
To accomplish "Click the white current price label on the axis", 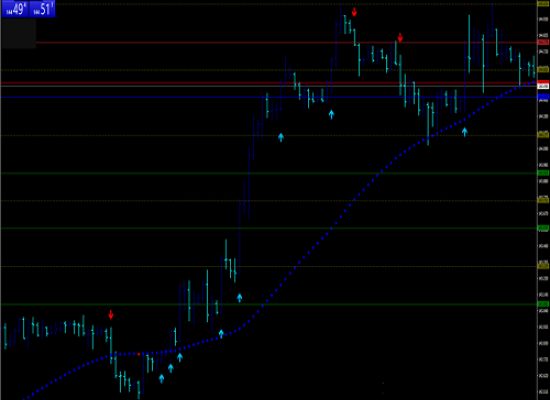I will 543,86.
